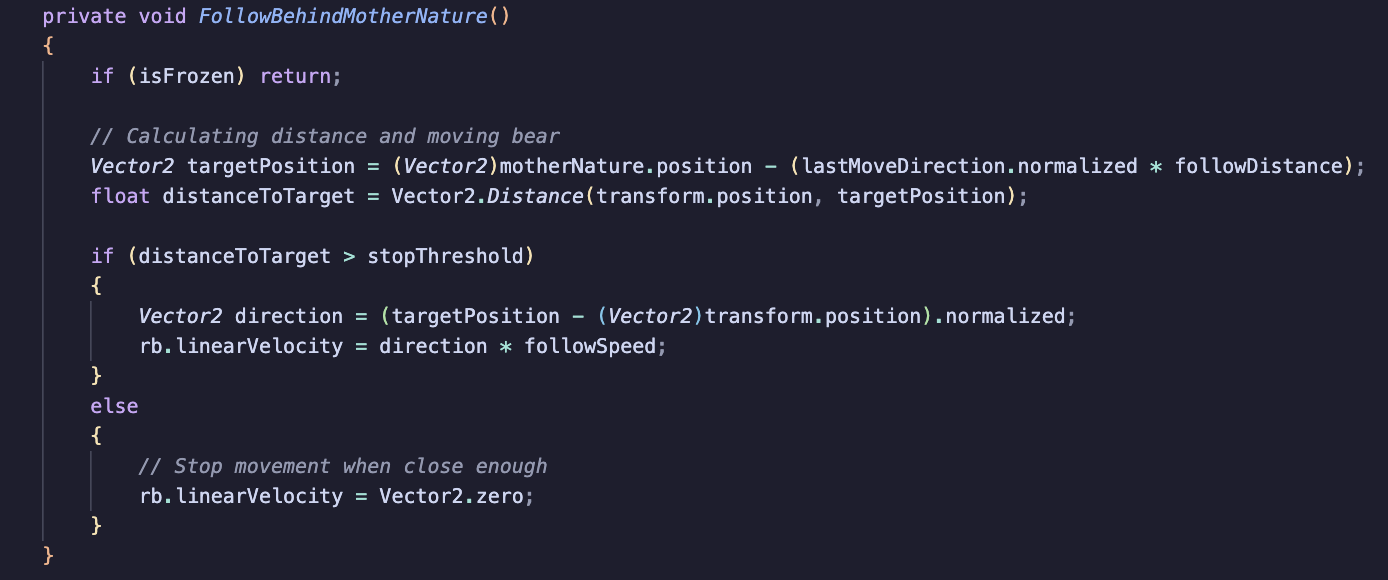Click Vector2.zero in the else block
The height and width of the screenshot is (580, 1388).
tap(451, 496)
